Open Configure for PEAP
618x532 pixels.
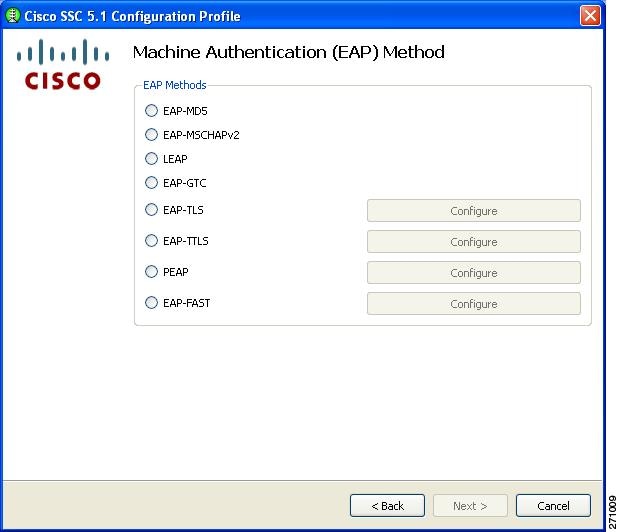pos(474,273)
